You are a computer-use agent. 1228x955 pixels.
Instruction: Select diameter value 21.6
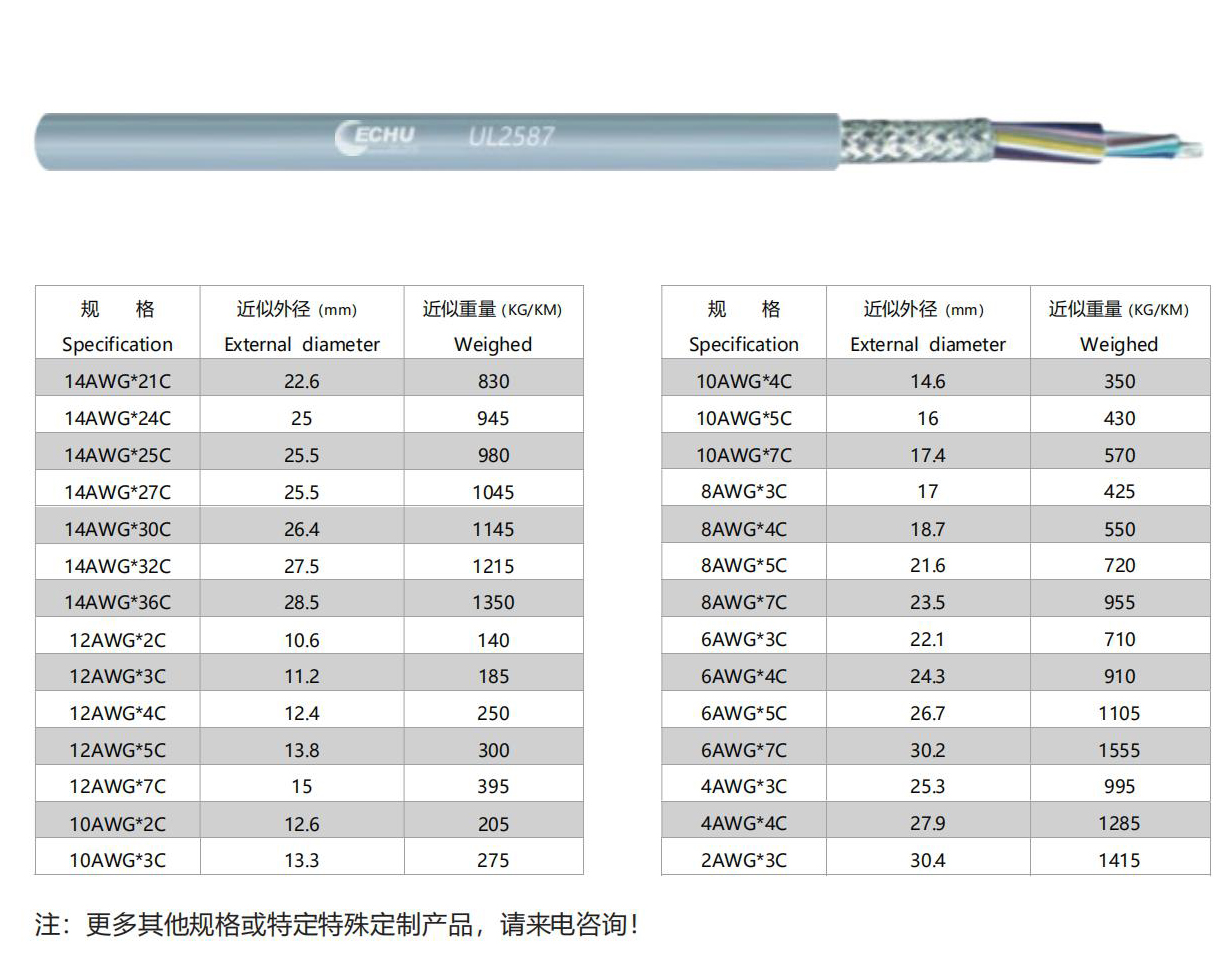[928, 565]
